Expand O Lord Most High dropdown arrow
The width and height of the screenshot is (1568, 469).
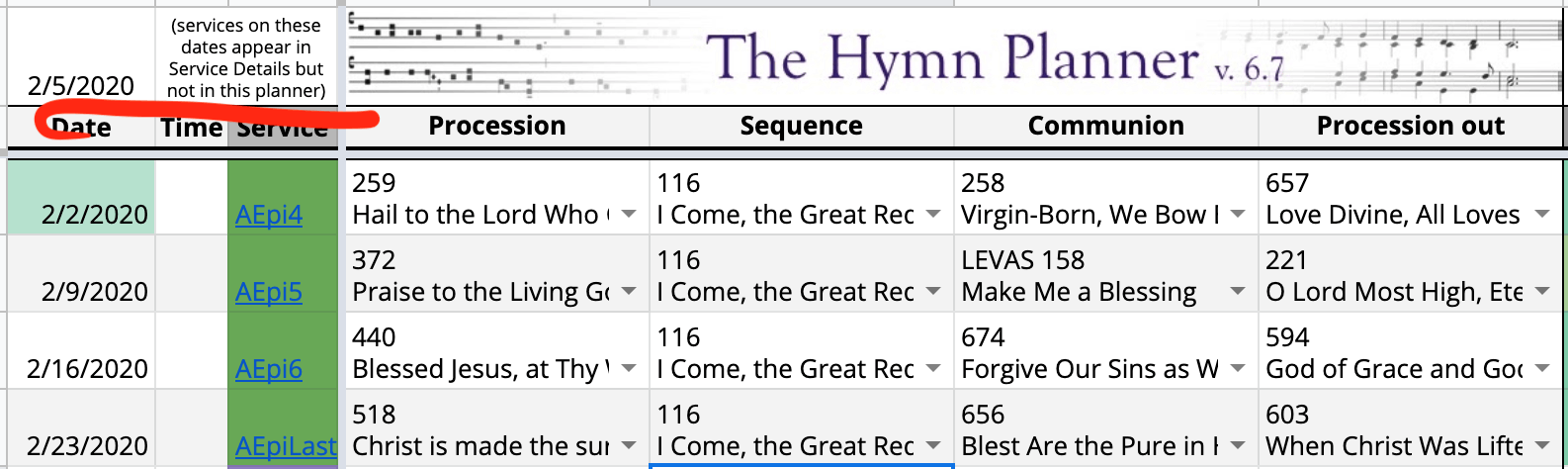pos(1542,292)
